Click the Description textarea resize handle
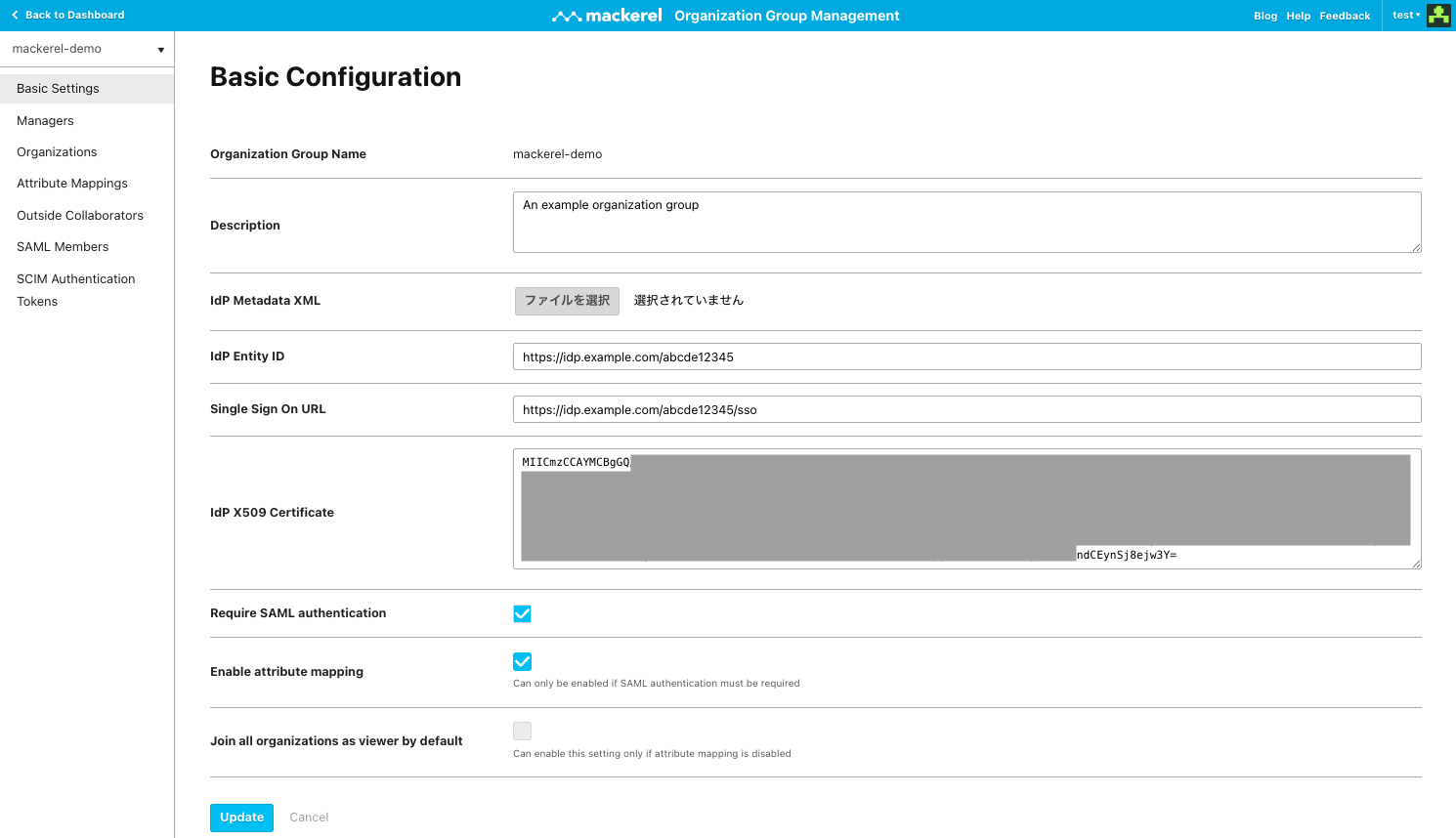The image size is (1456, 838). 1416,247
